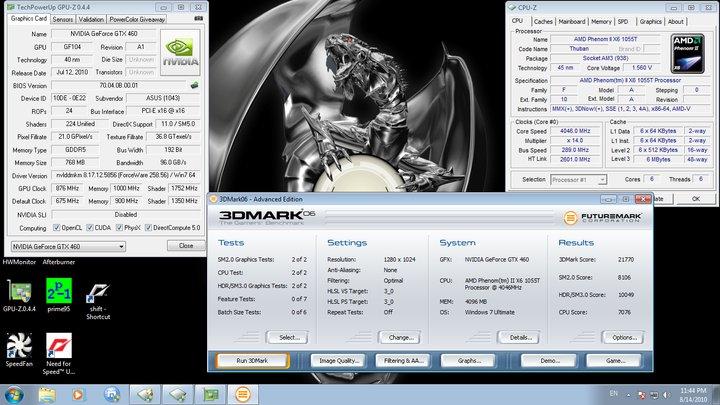Click the 3DMark Score value 21770
The height and width of the screenshot is (405, 720).
click(x=626, y=259)
